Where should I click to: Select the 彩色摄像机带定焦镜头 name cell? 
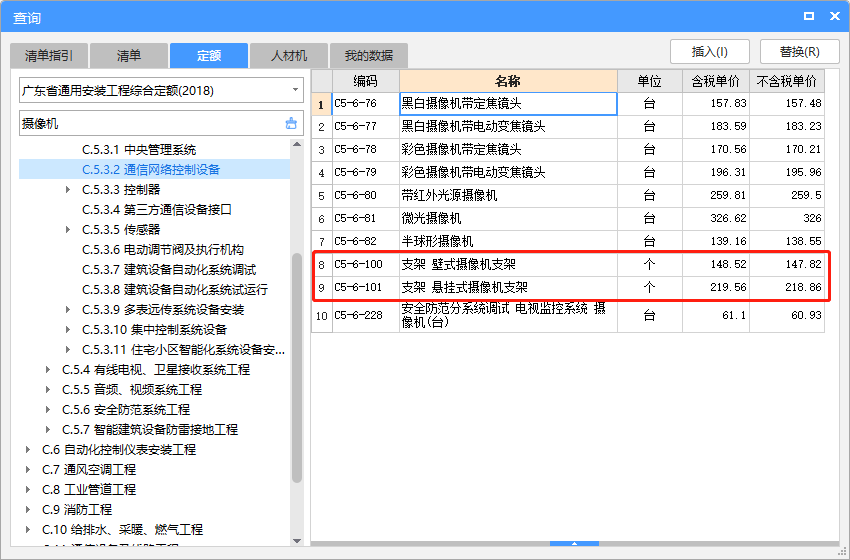tap(508, 149)
